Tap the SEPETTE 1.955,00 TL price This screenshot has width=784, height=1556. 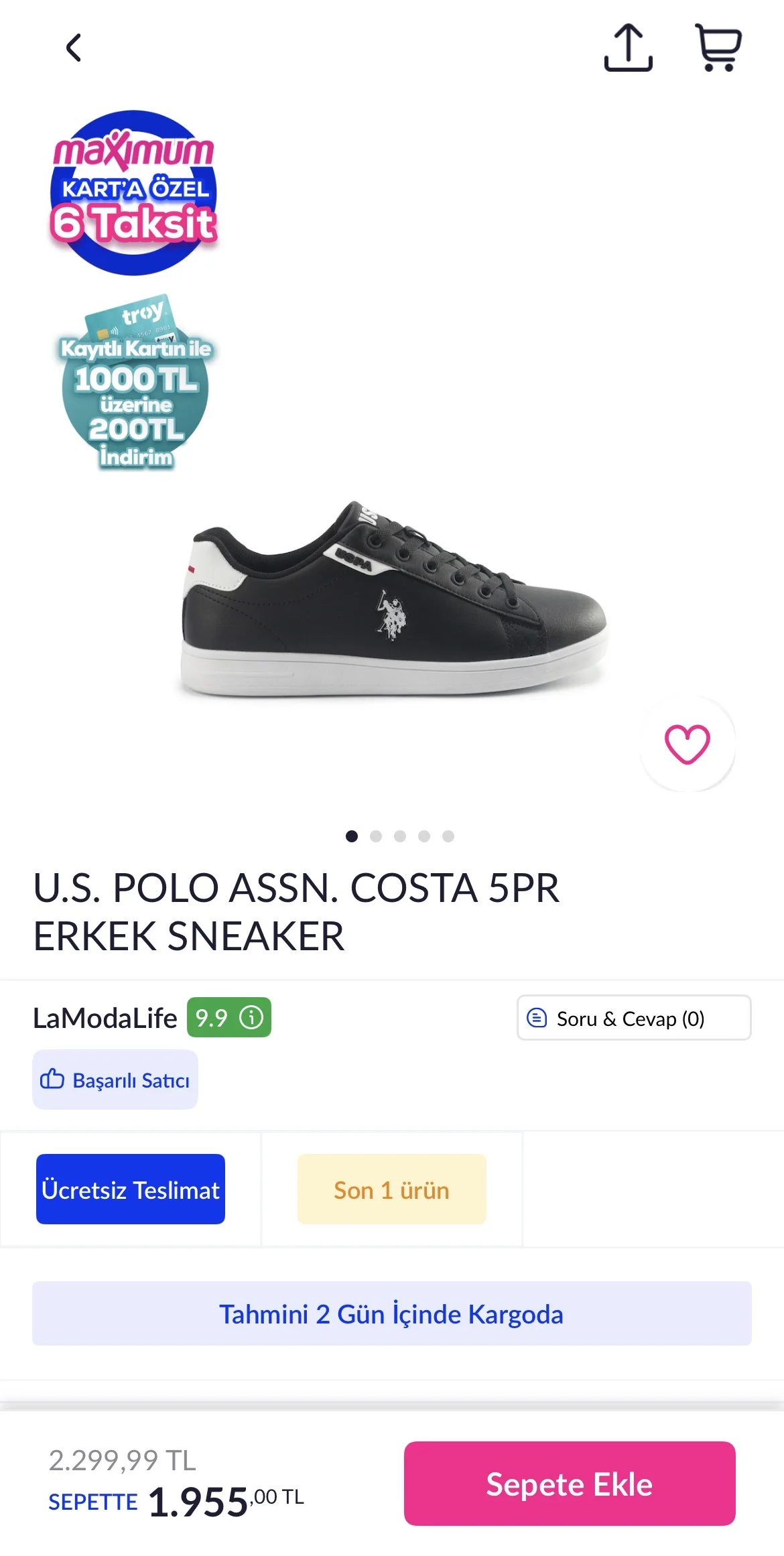(176, 1501)
